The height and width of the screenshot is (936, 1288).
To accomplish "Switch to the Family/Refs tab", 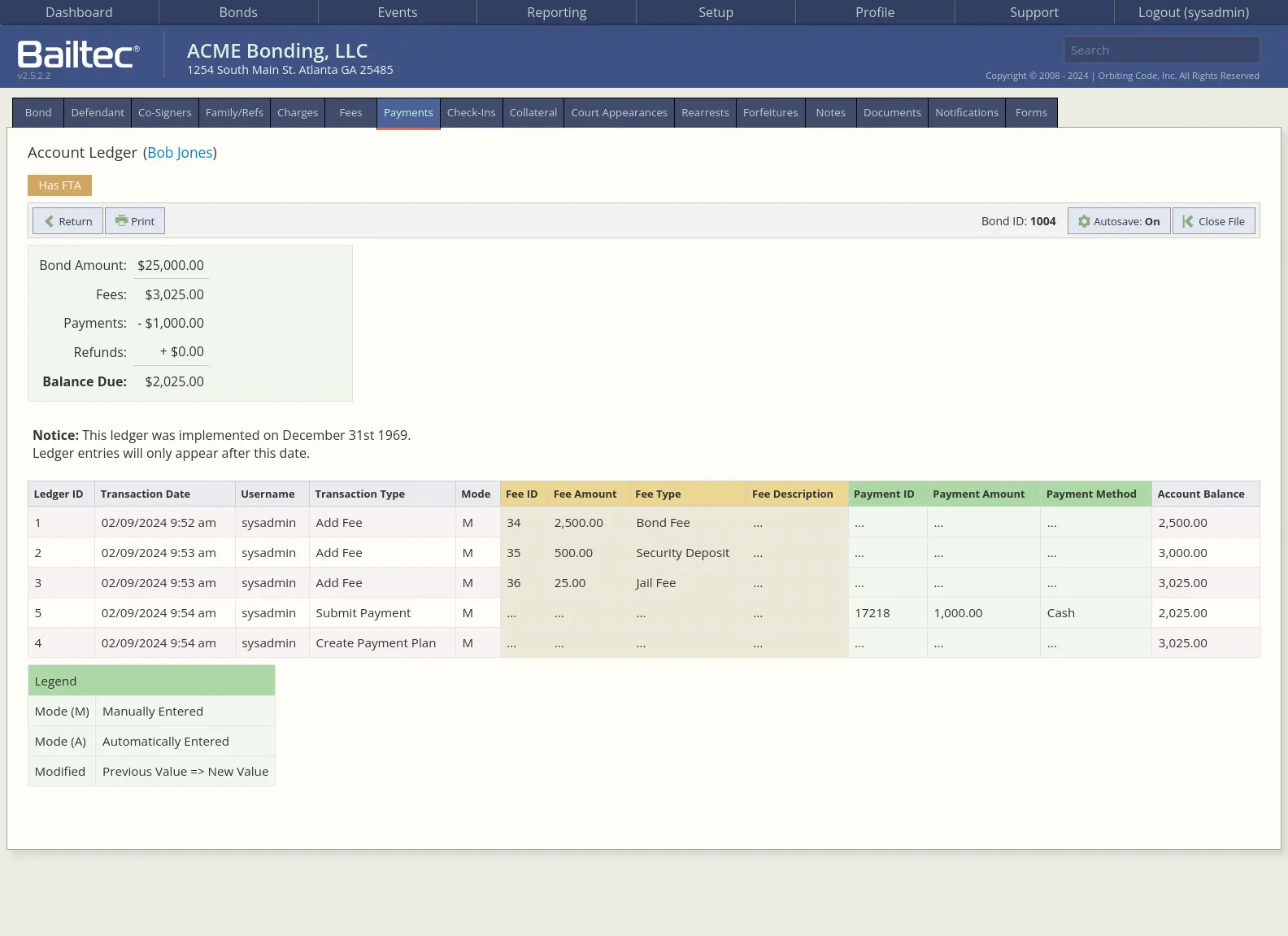I will 234,113.
